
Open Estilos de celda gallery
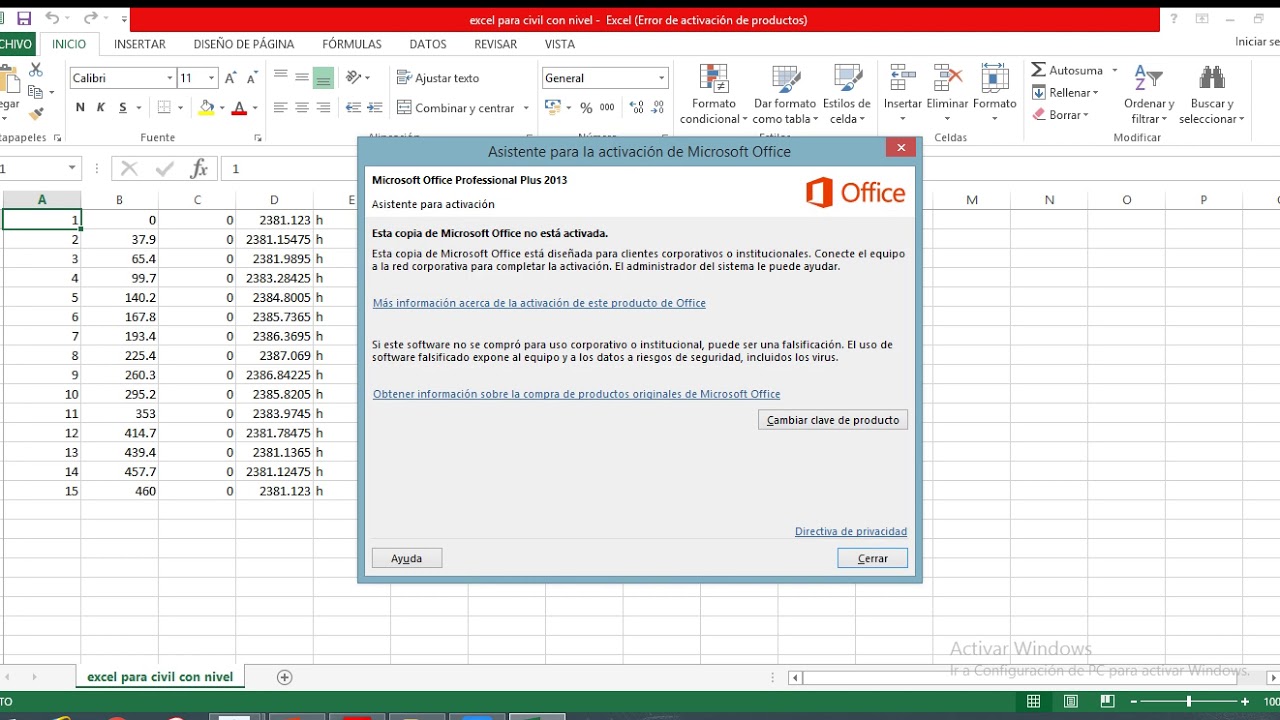click(x=847, y=95)
